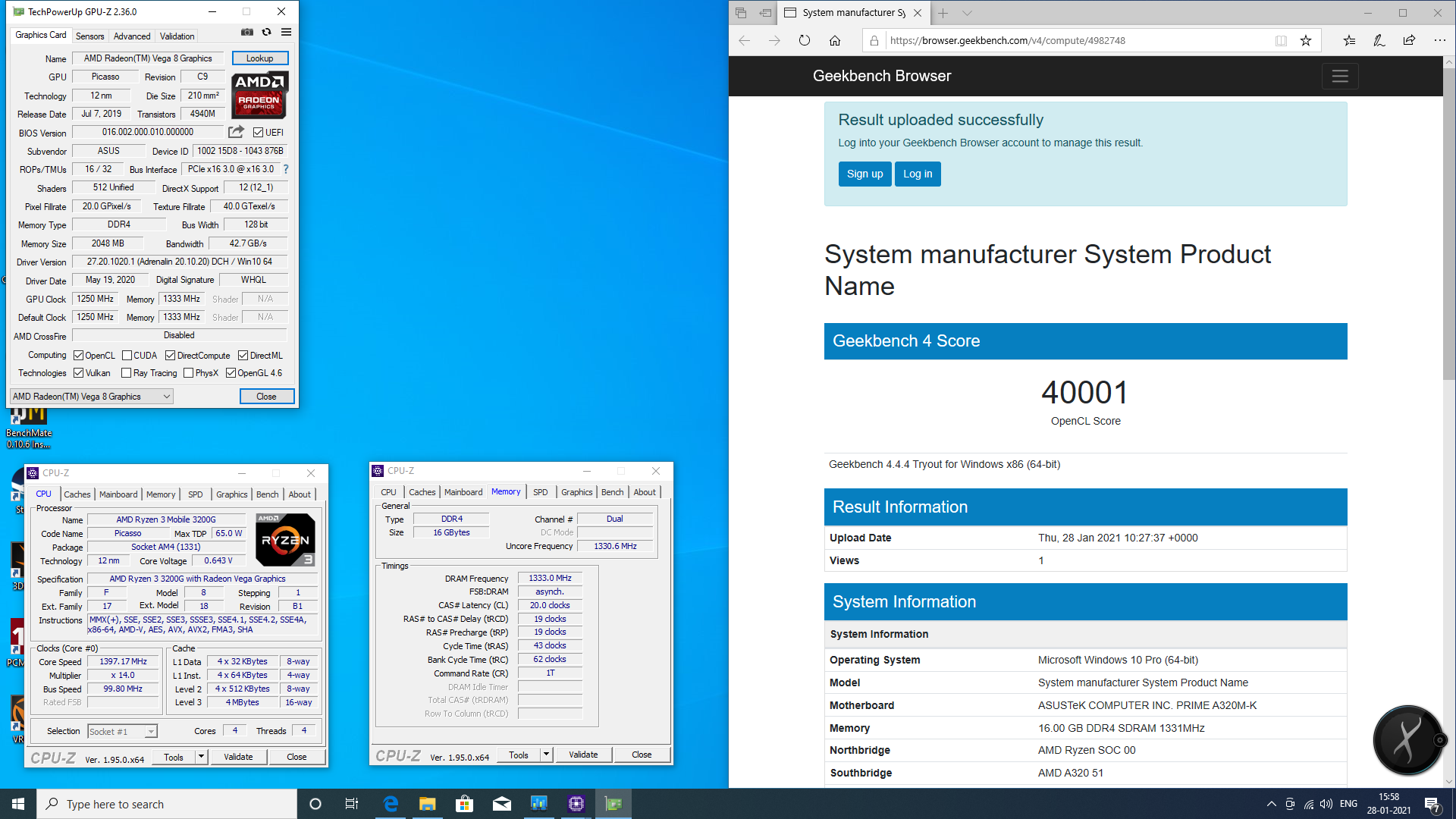
Task: Switch to Validation tab in GPU-Z
Action: tap(177, 36)
